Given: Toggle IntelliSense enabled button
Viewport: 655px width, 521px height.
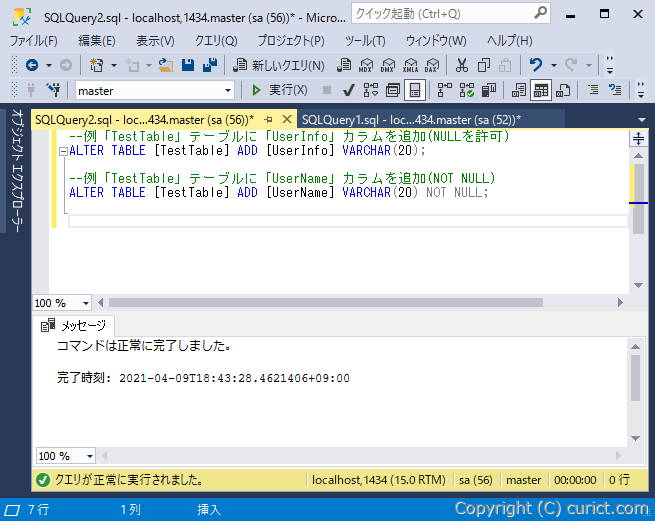Looking at the screenshot, I should (x=415, y=90).
